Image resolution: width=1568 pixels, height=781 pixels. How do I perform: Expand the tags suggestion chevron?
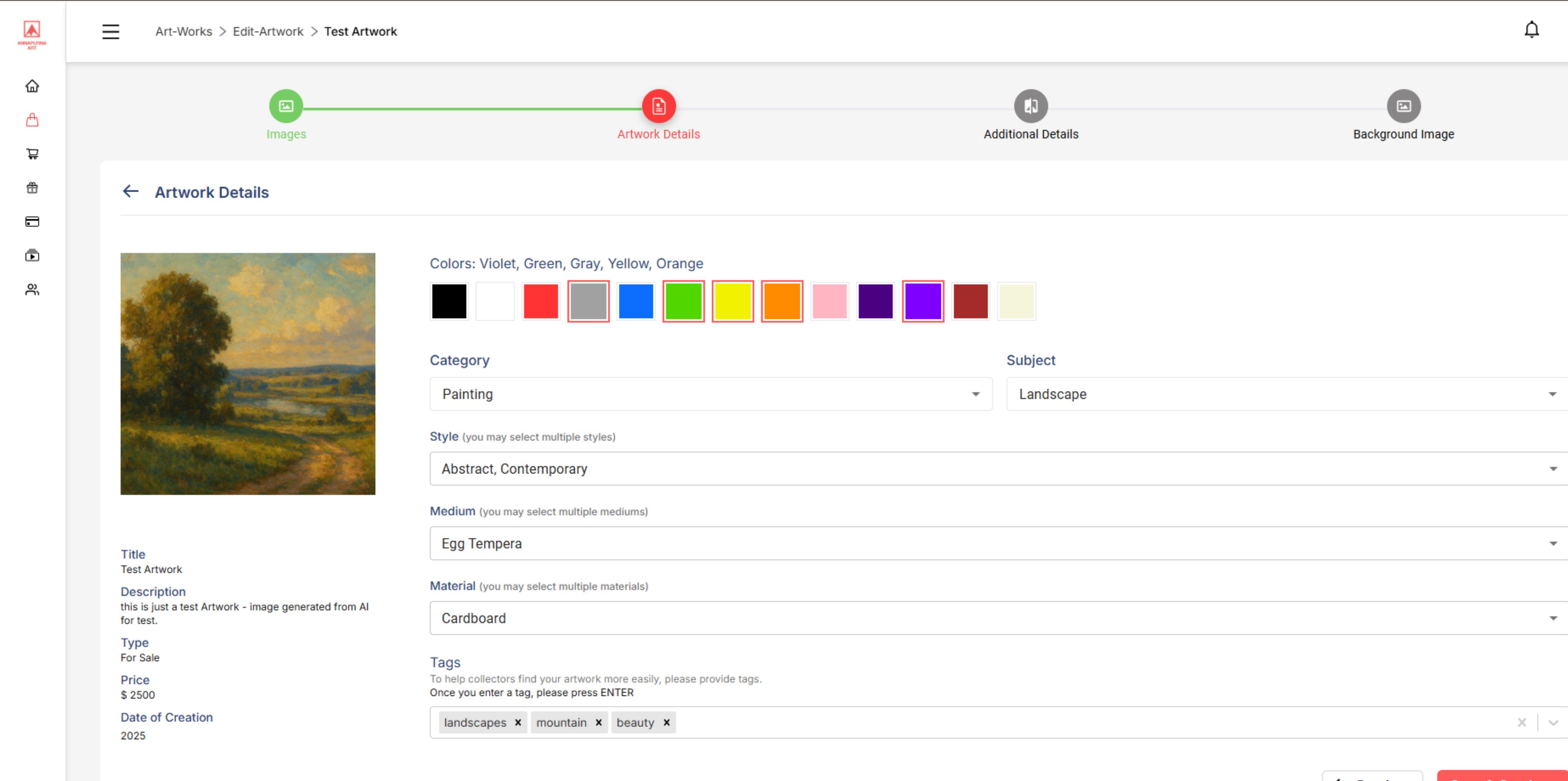pyautogui.click(x=1553, y=723)
